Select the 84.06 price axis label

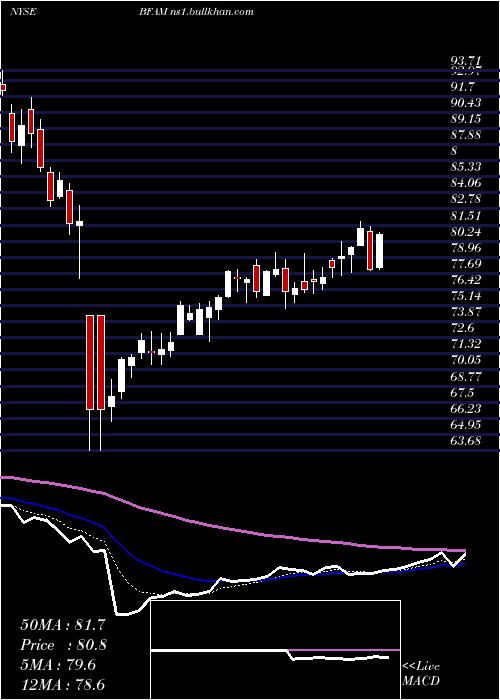pyautogui.click(x=466, y=183)
